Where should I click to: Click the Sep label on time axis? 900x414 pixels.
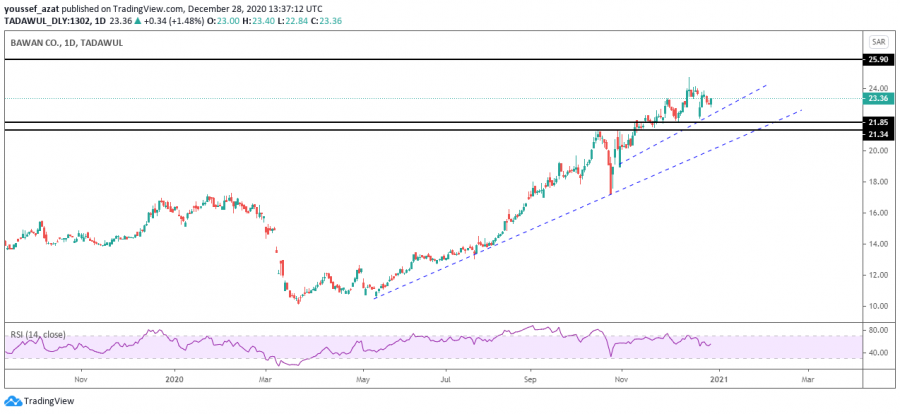coord(531,379)
